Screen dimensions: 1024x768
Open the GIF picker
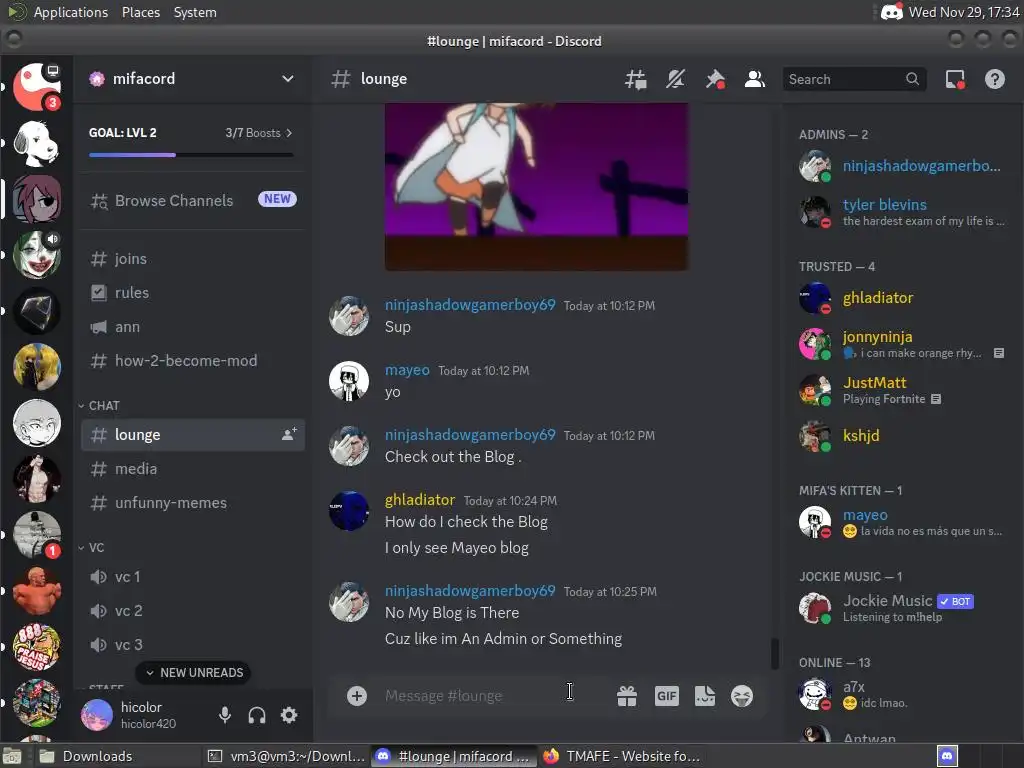coord(666,696)
